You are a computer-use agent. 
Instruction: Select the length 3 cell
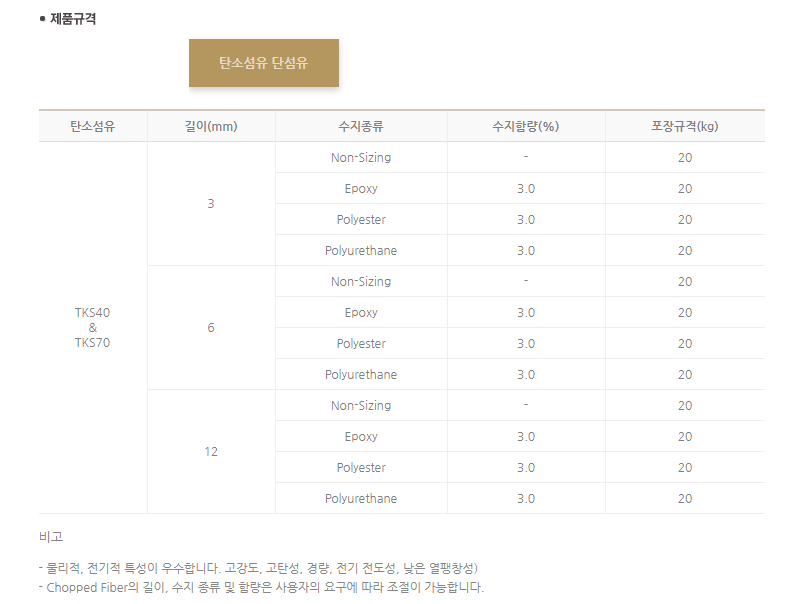tap(211, 204)
